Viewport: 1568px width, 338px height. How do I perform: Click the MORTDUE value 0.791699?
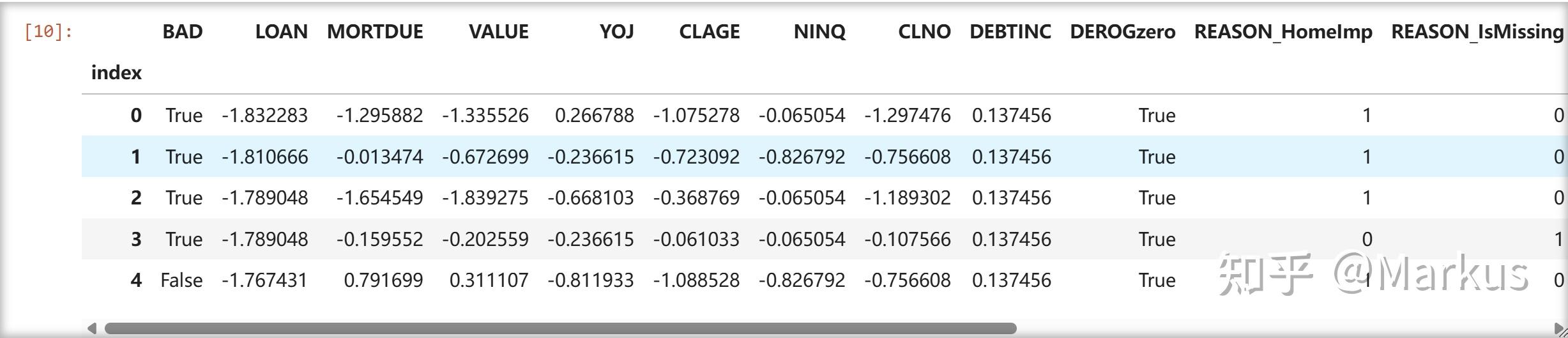[383, 280]
